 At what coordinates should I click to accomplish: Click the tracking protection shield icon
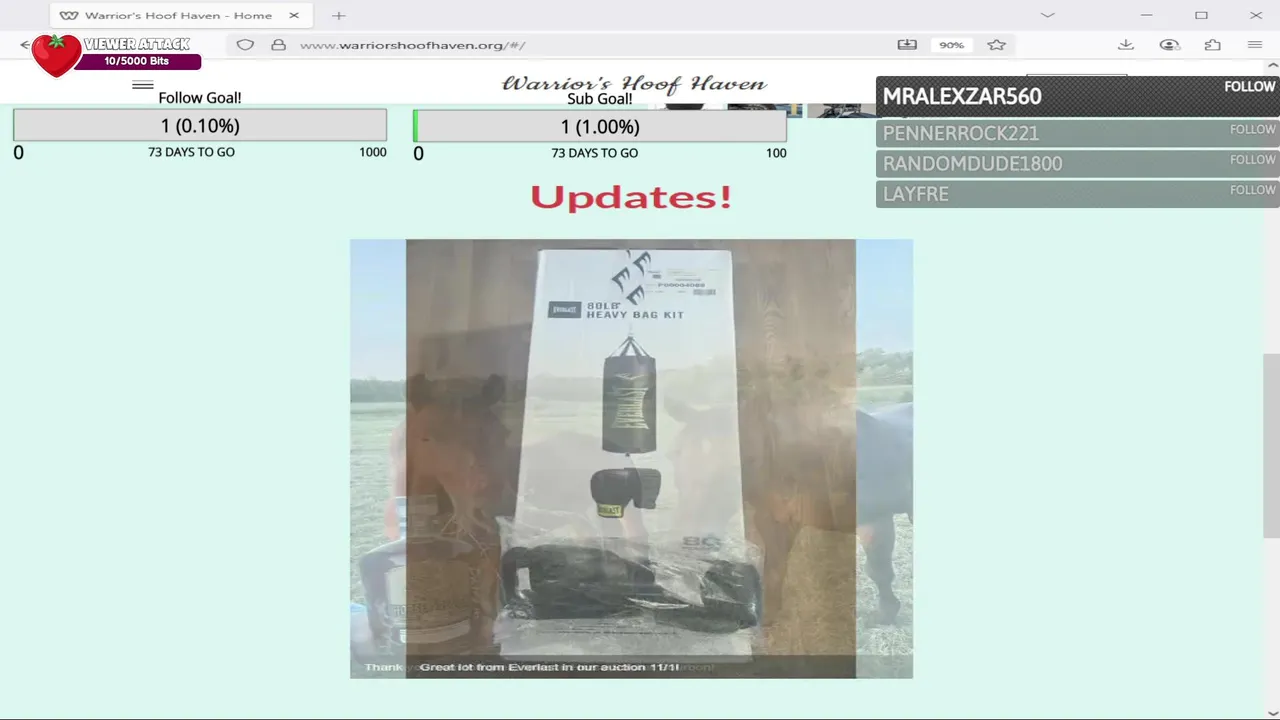click(245, 45)
